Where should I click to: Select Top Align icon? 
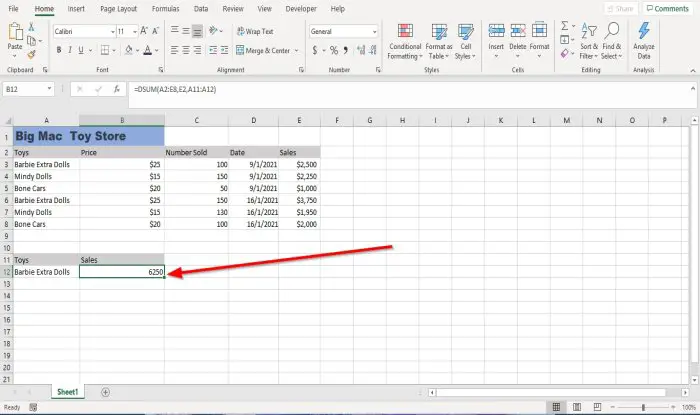(x=175, y=30)
